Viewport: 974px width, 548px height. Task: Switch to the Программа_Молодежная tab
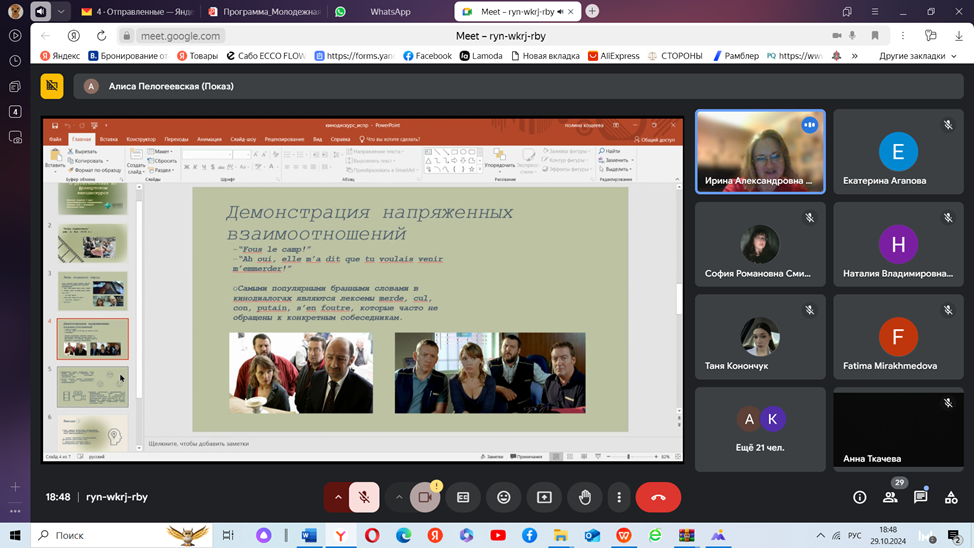(x=265, y=11)
